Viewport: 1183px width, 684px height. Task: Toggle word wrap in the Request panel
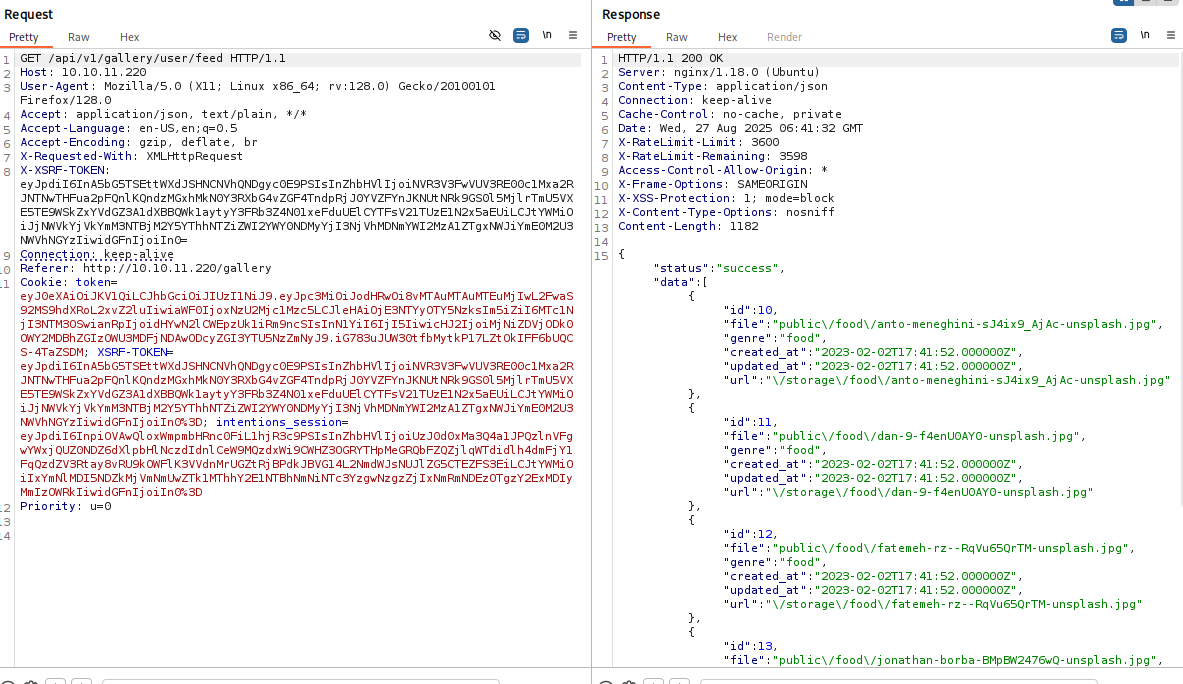click(x=521, y=35)
